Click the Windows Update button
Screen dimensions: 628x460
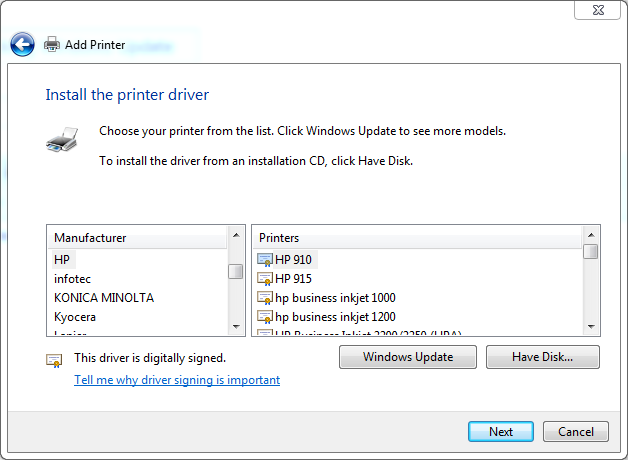coord(408,357)
